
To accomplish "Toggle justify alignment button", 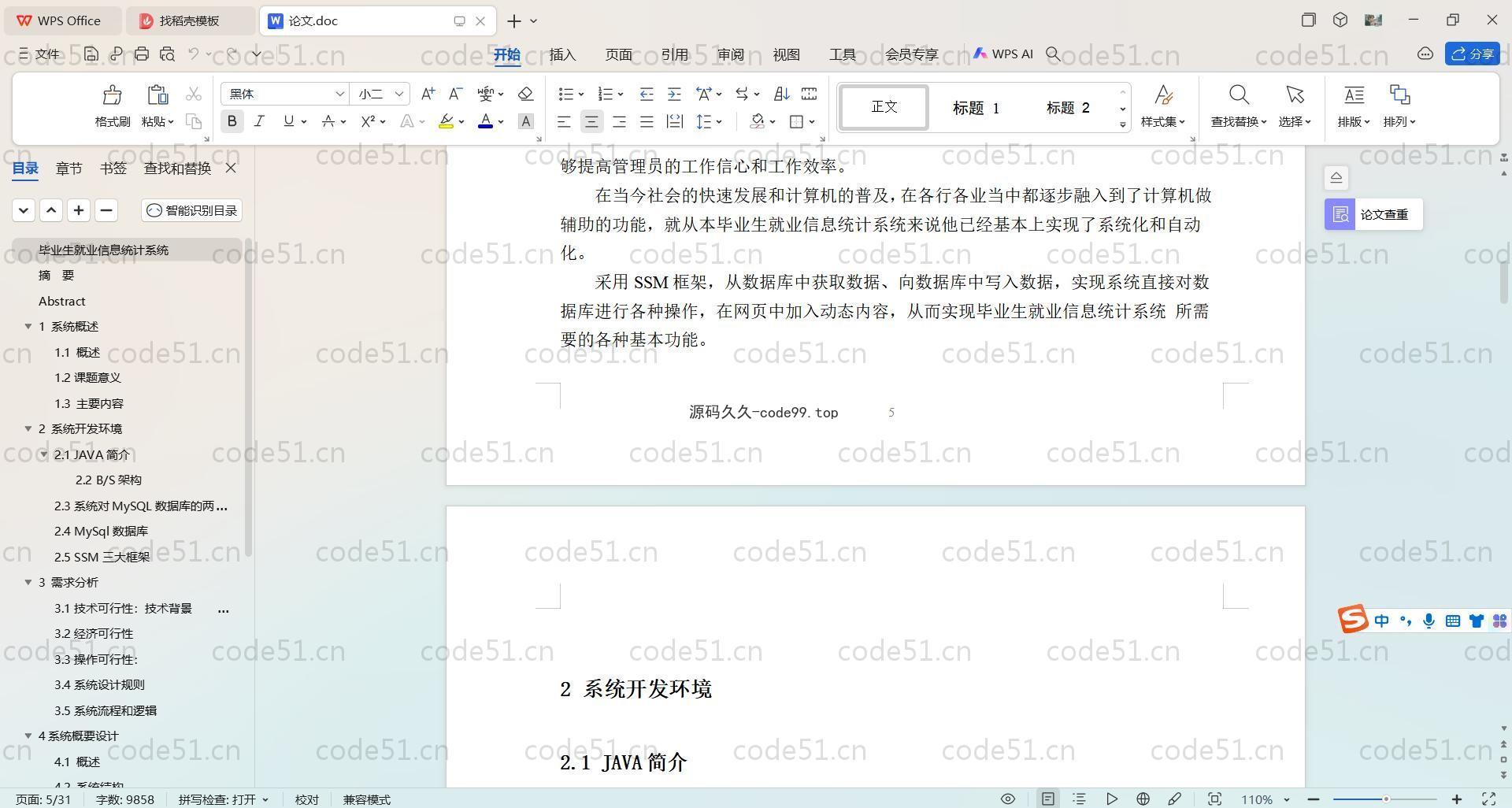I will coord(647,121).
